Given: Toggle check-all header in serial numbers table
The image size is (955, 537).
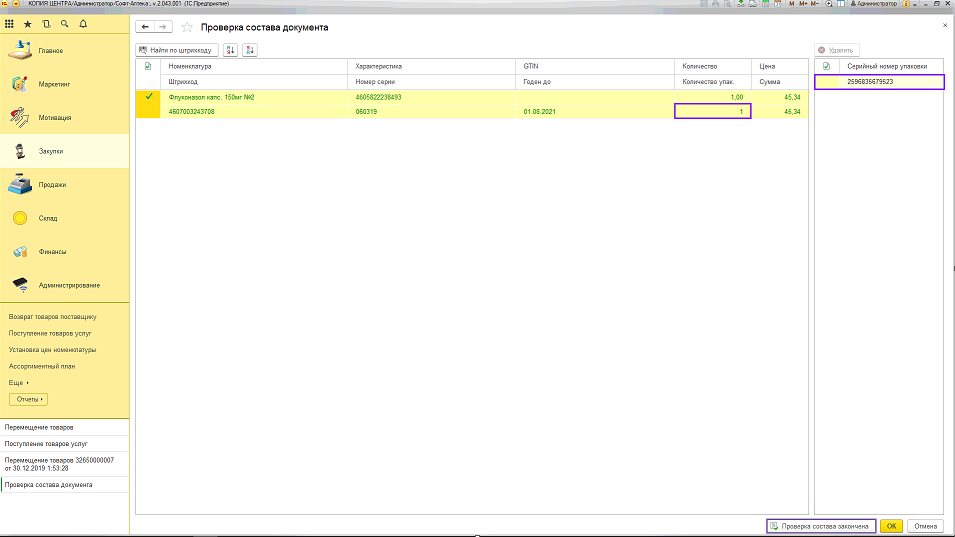Looking at the screenshot, I should (826, 66).
